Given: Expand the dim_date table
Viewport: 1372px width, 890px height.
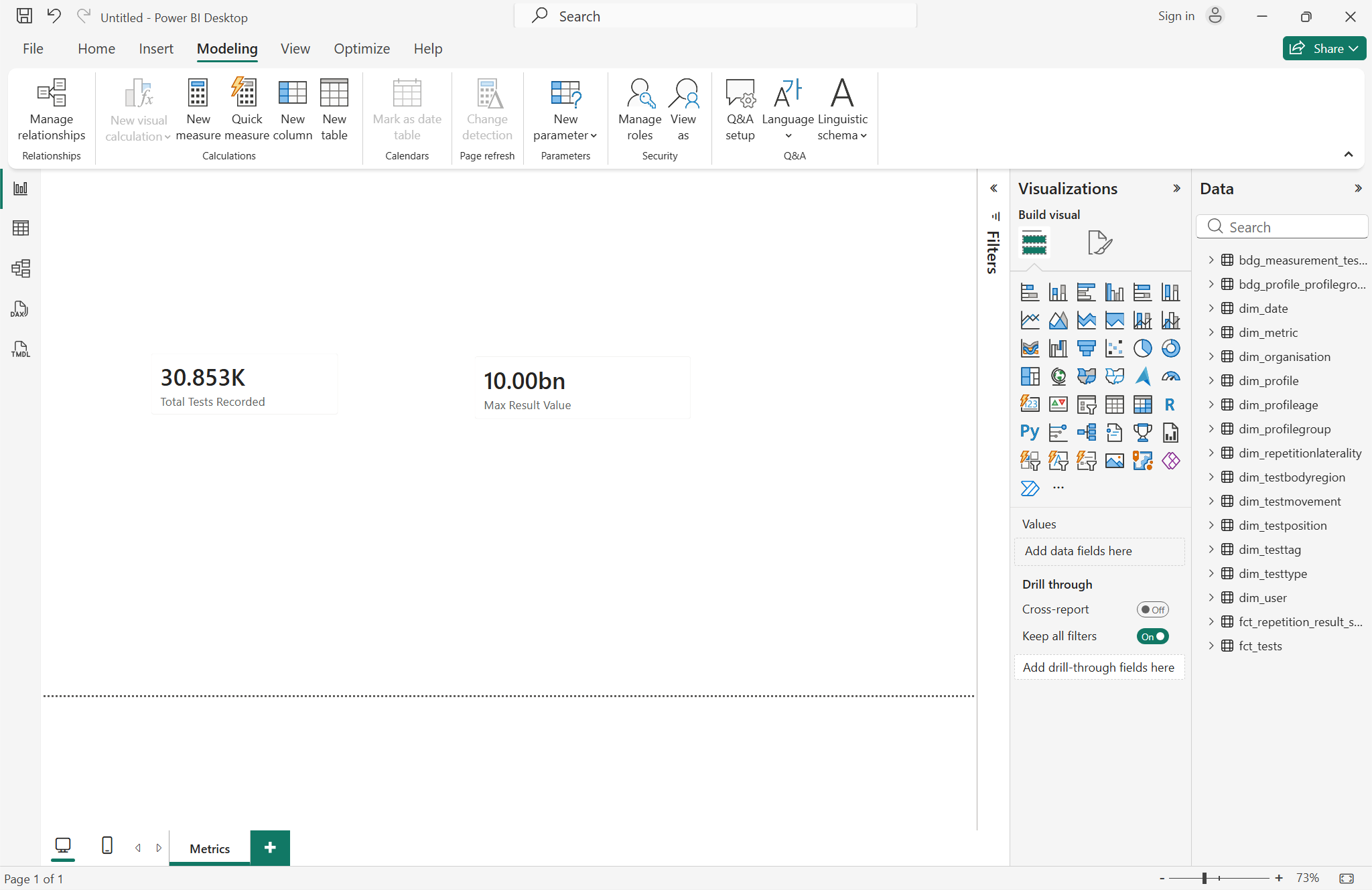Looking at the screenshot, I should 1211,308.
